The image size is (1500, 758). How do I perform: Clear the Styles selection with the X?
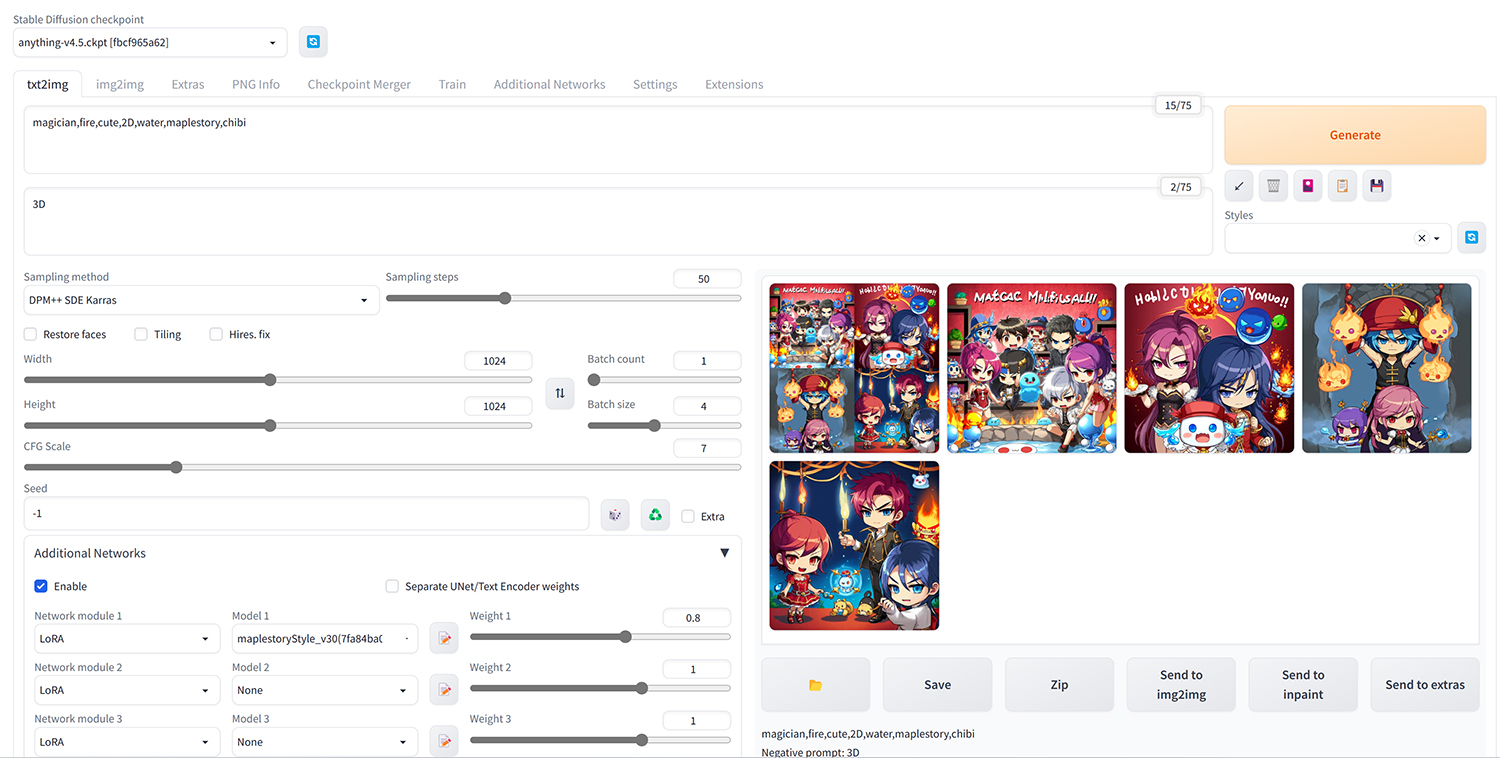[x=1421, y=238]
